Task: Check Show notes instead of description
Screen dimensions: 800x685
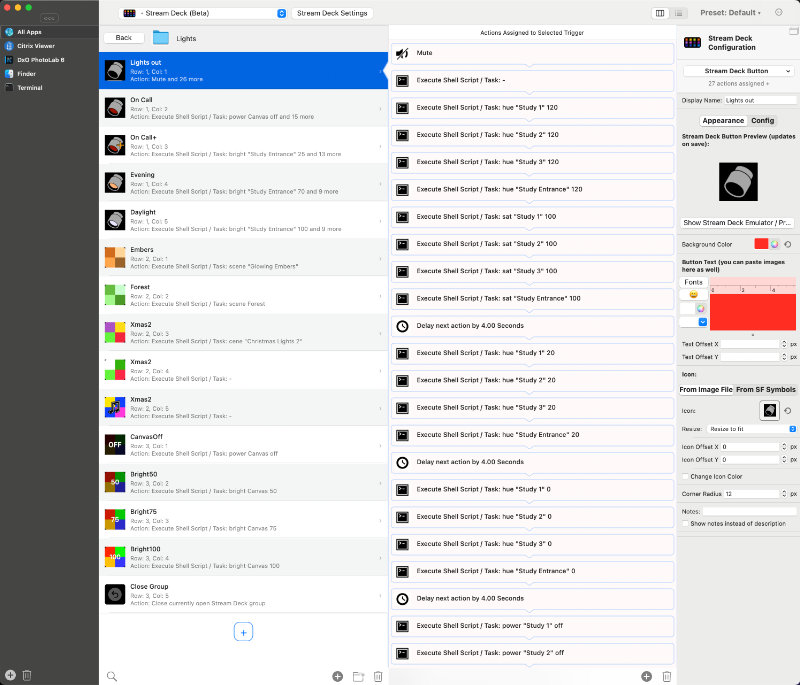Action: click(x=685, y=523)
